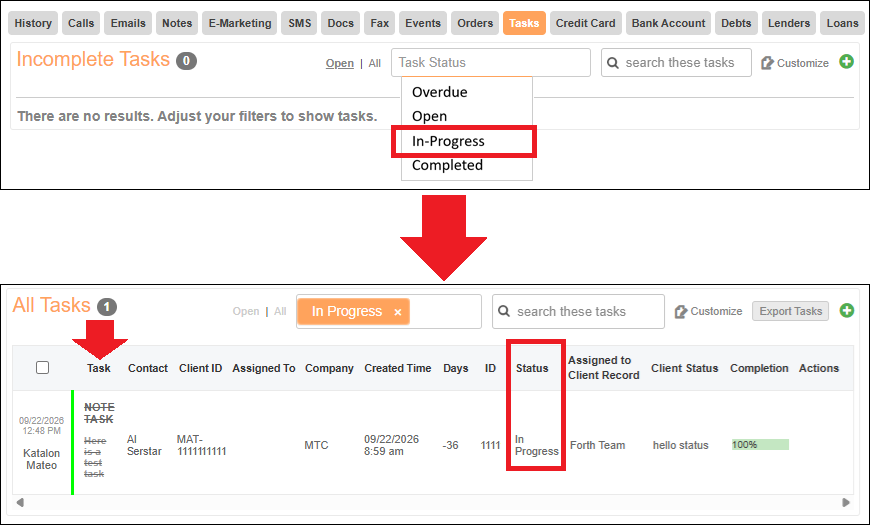Go to the Emails tab
This screenshot has width=870, height=525.
tap(128, 23)
